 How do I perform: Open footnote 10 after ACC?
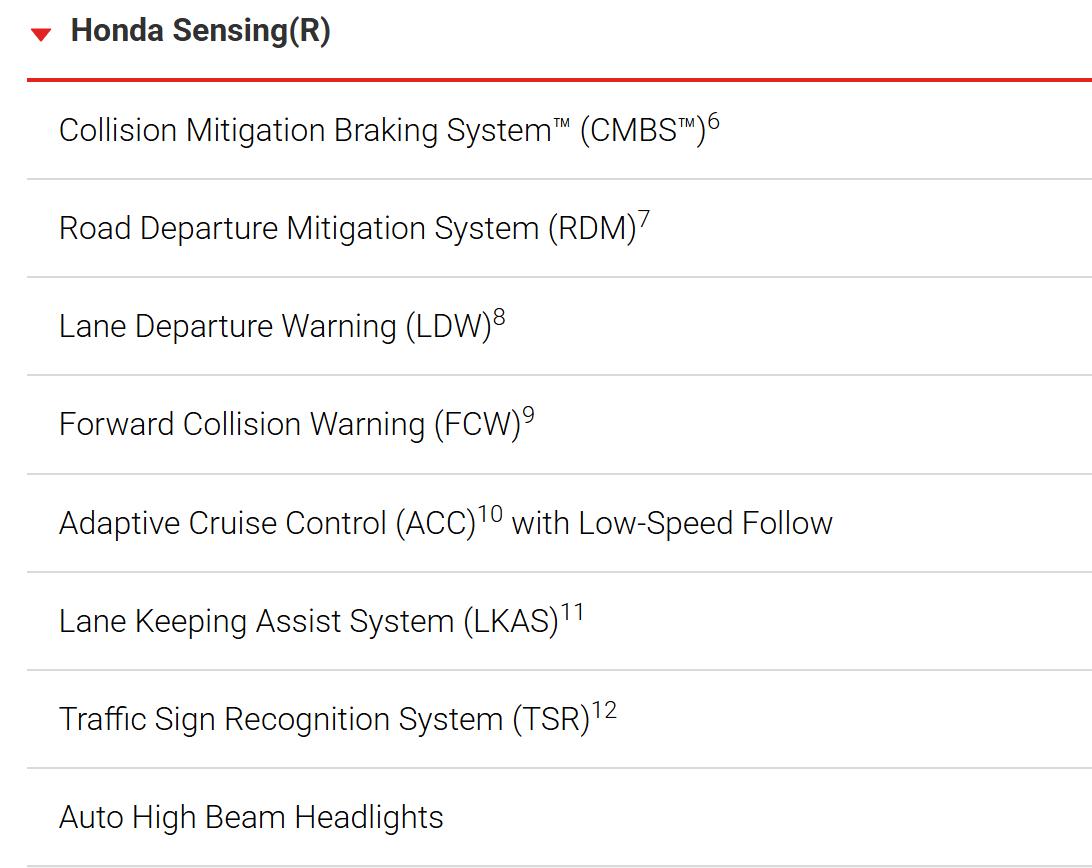490,514
